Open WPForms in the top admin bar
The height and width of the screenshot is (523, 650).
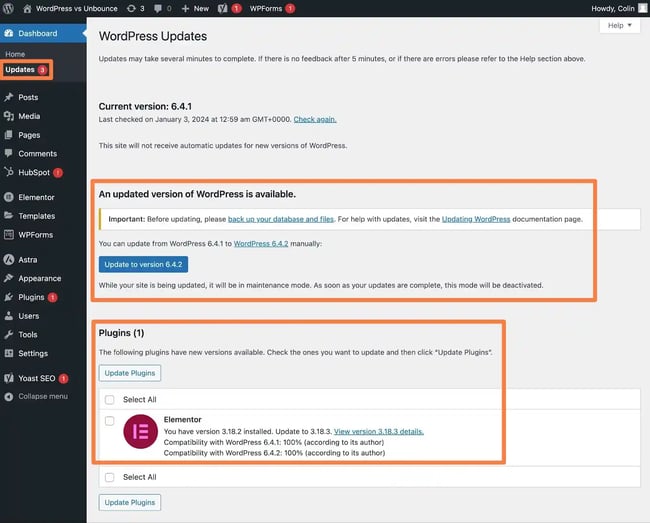click(x=266, y=8)
